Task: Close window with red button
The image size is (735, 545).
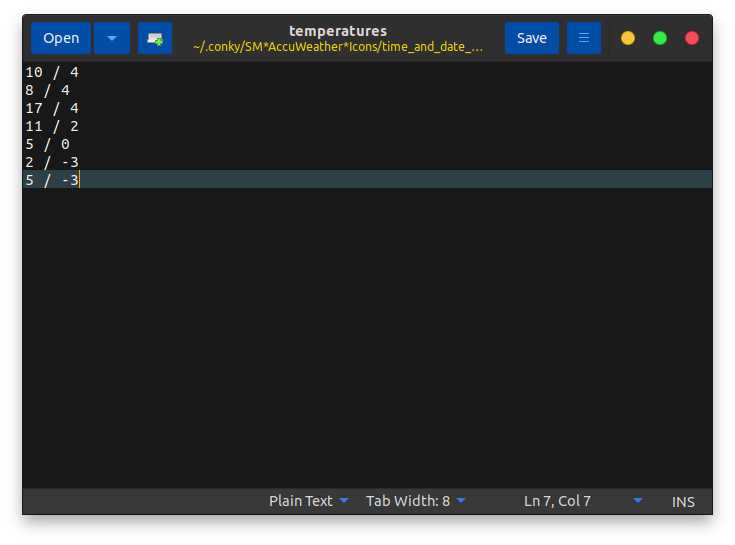Action: coord(692,38)
